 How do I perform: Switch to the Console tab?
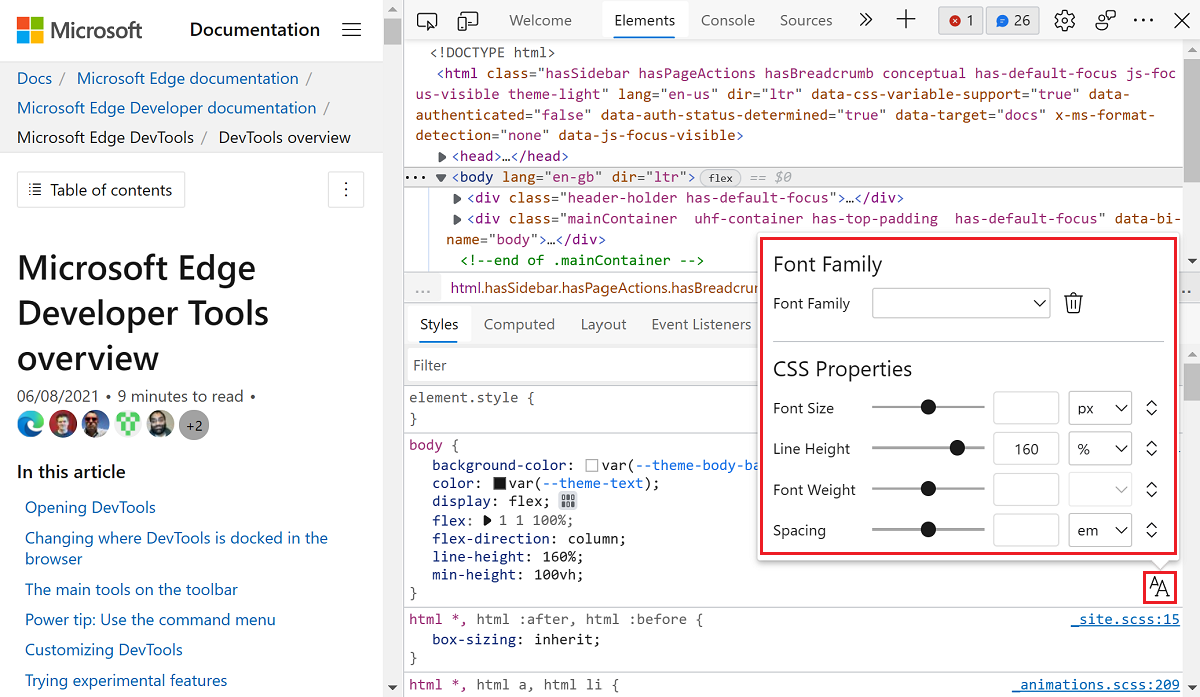coord(727,19)
